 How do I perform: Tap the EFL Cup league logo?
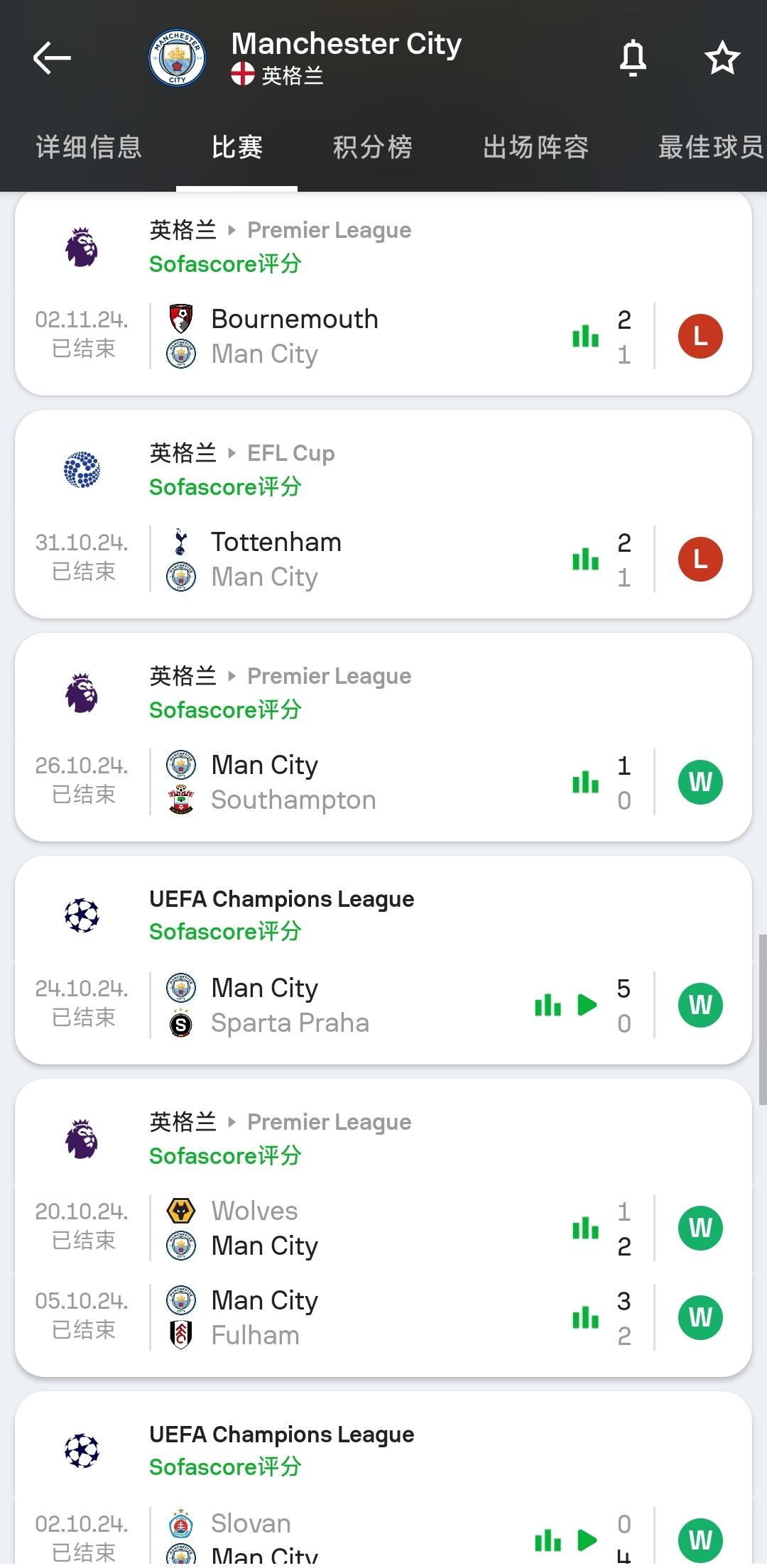(x=82, y=470)
